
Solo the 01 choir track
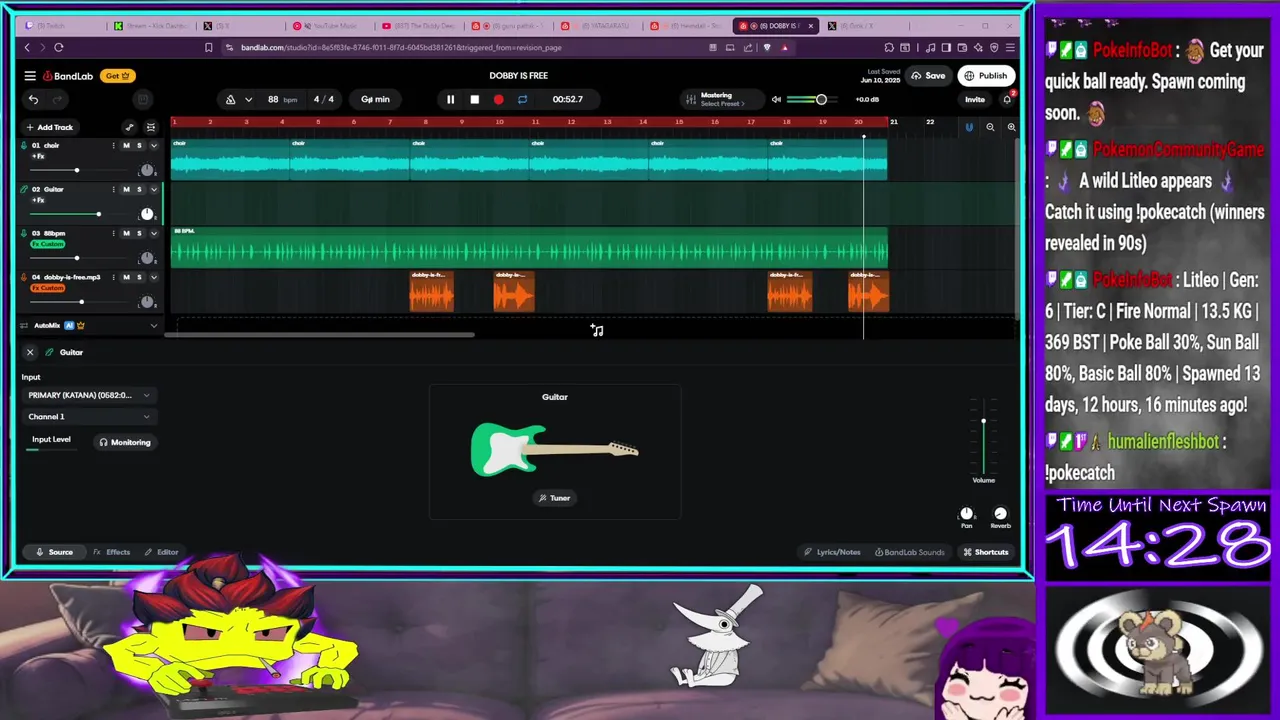point(139,146)
